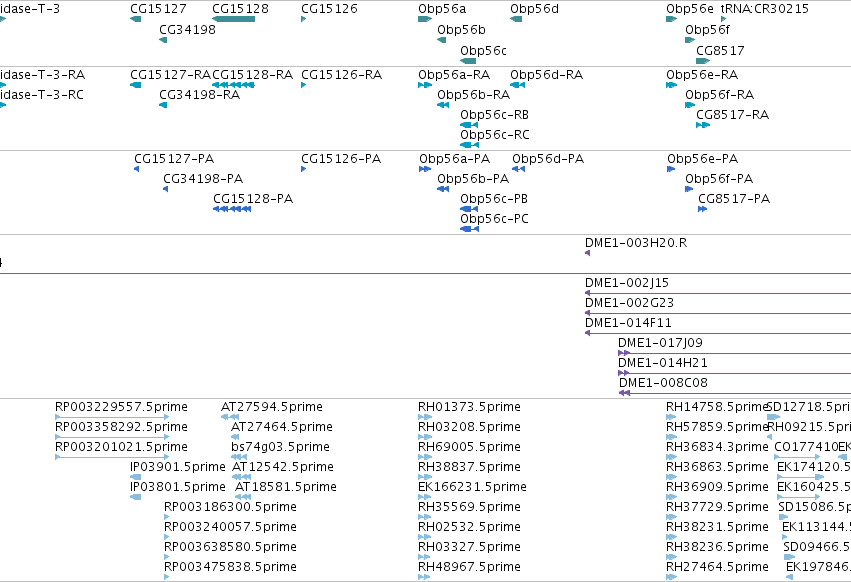Click the DME1-014F11 clone label
This screenshot has height=582, width=851.
628,323
